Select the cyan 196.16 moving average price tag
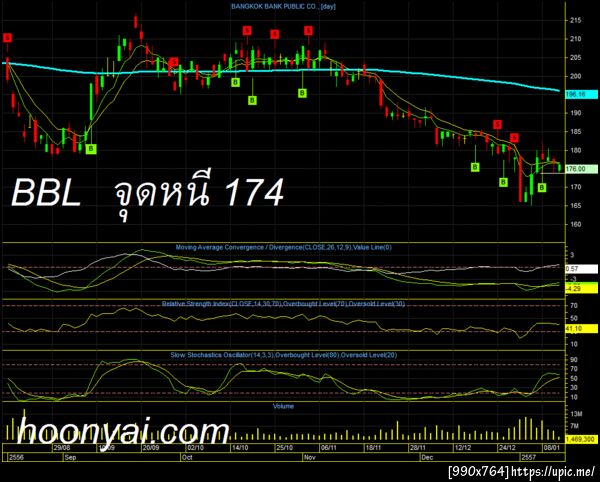 [581, 94]
